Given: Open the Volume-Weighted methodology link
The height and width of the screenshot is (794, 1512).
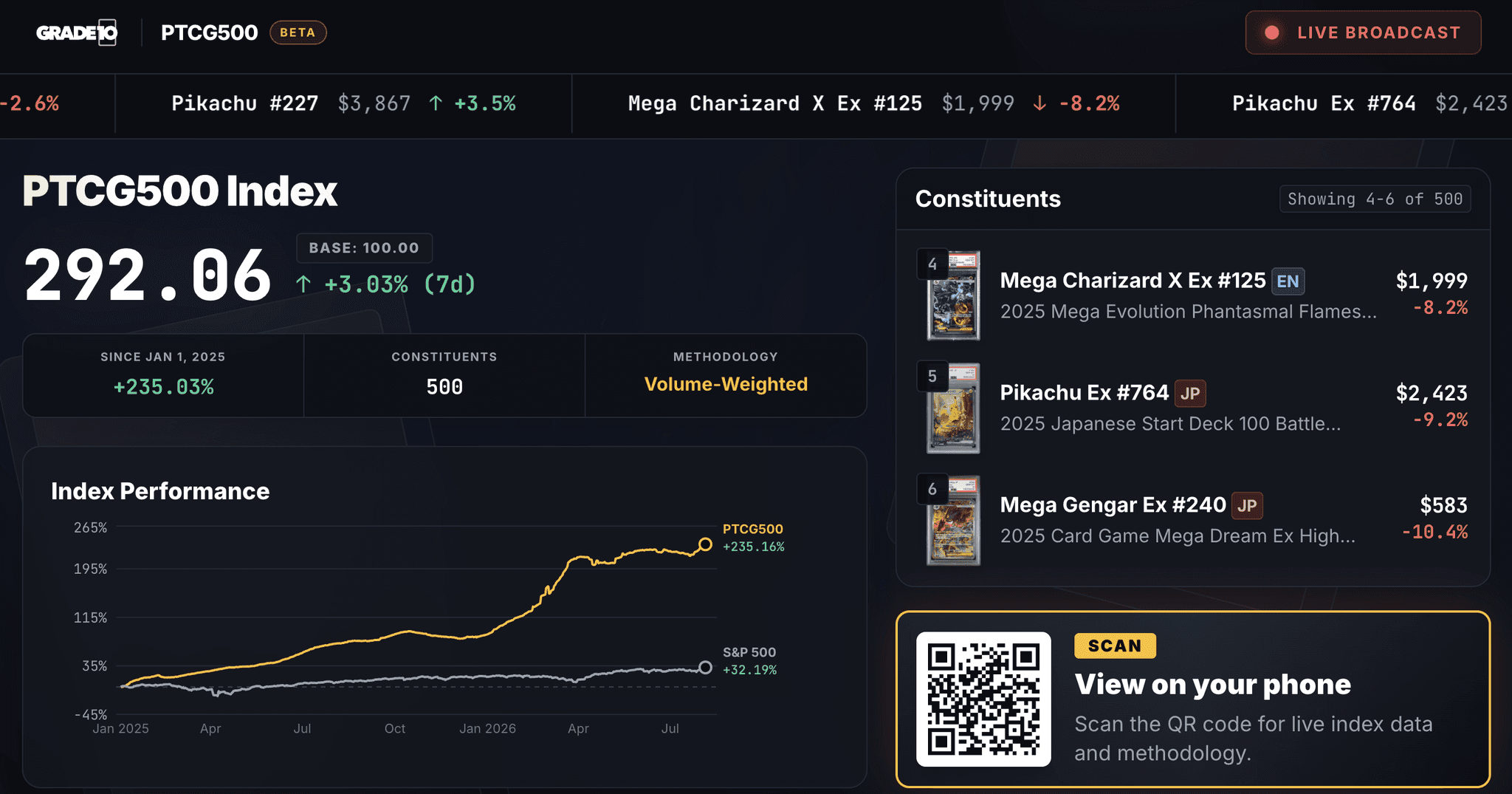Looking at the screenshot, I should (x=726, y=384).
